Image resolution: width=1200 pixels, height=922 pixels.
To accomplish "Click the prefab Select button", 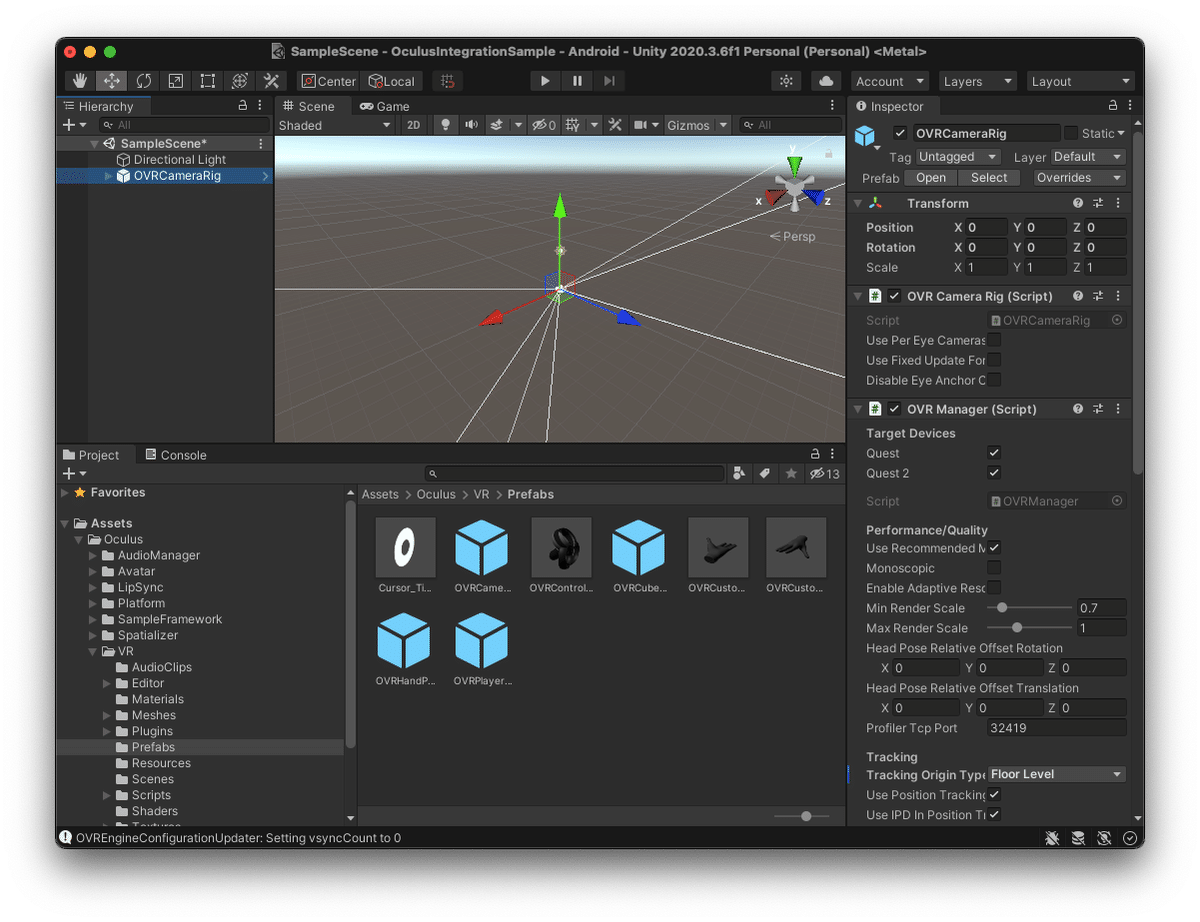I will [x=989, y=178].
